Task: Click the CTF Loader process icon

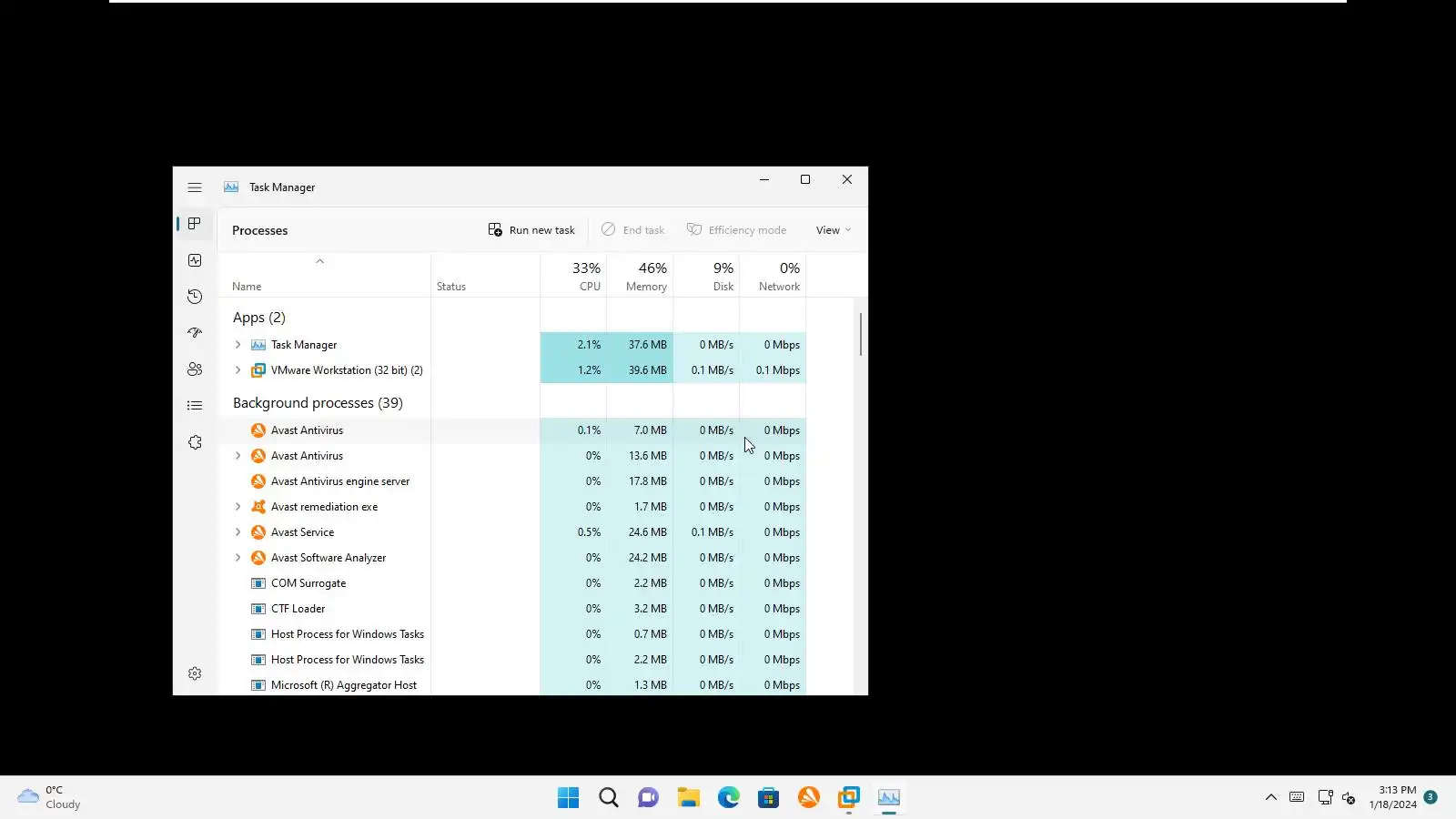Action: point(258,609)
